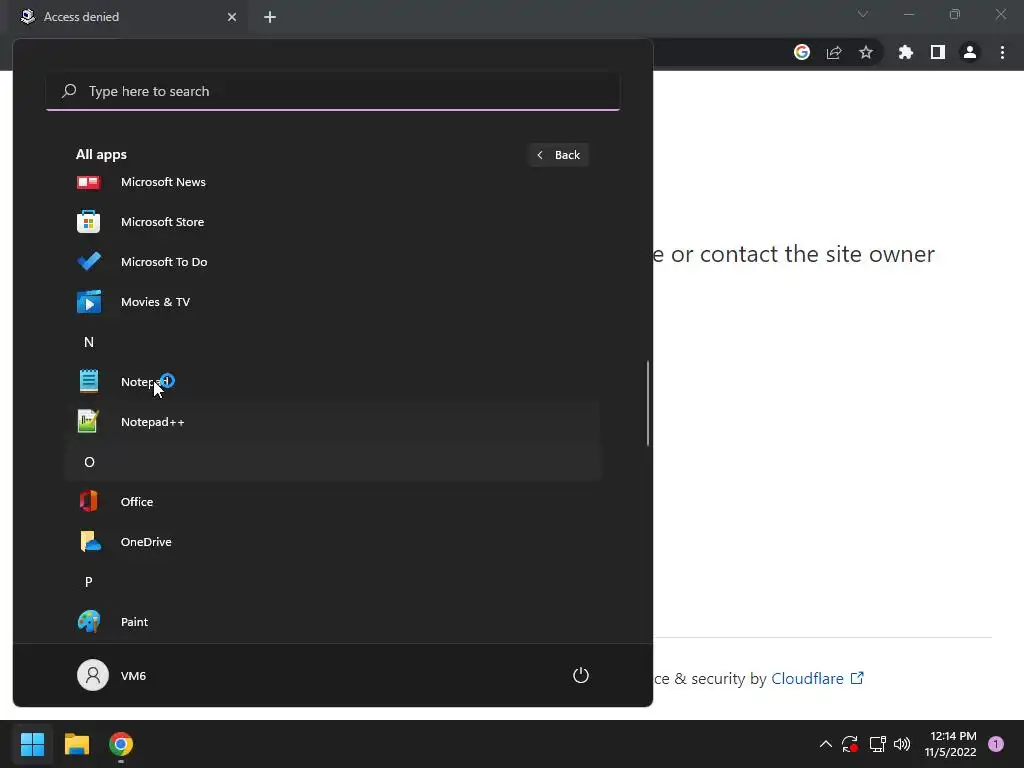
Task: Click the tab search chevron in Chrome
Action: (x=863, y=14)
